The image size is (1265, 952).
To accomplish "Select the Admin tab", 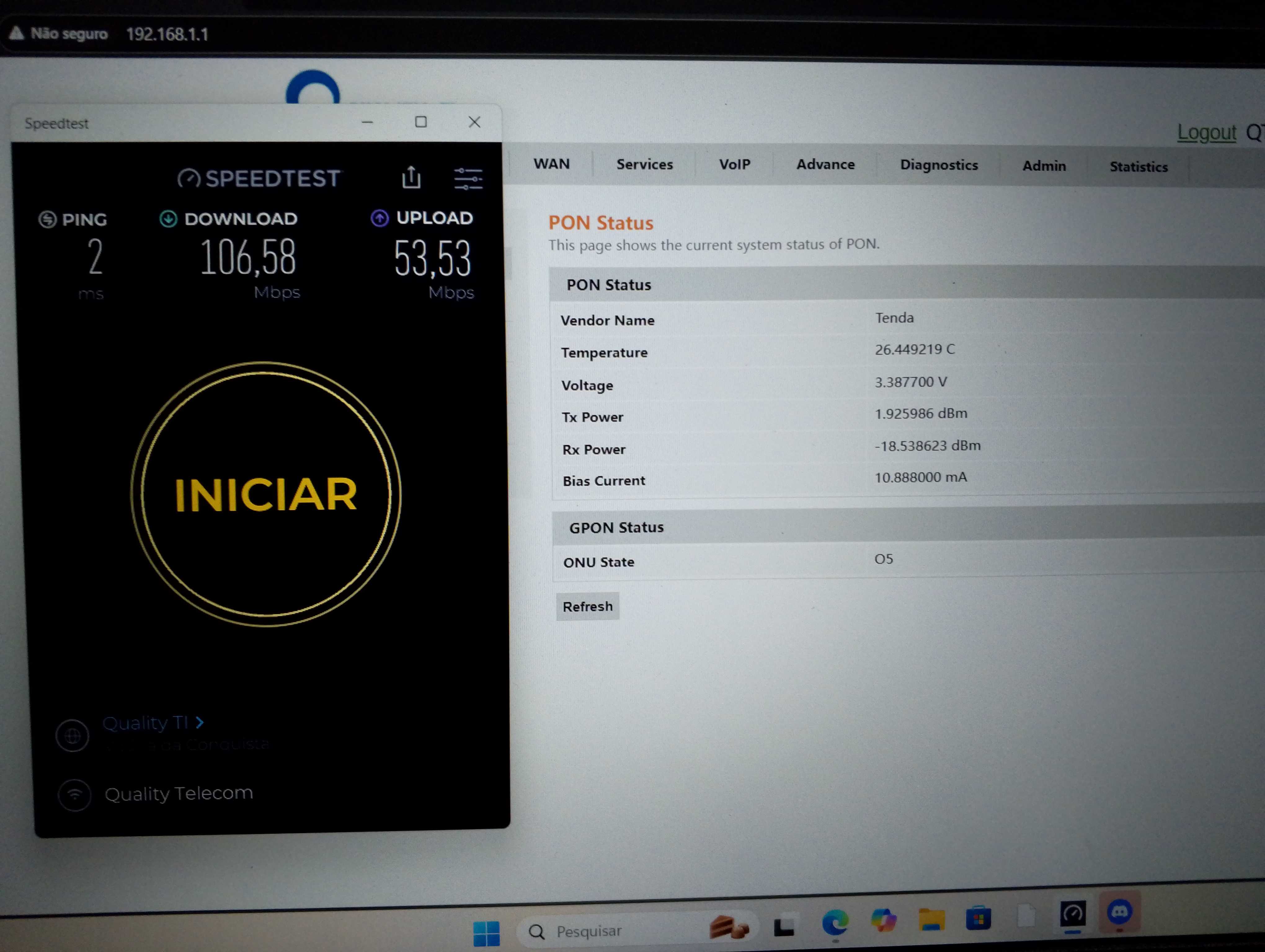I will tap(1044, 166).
